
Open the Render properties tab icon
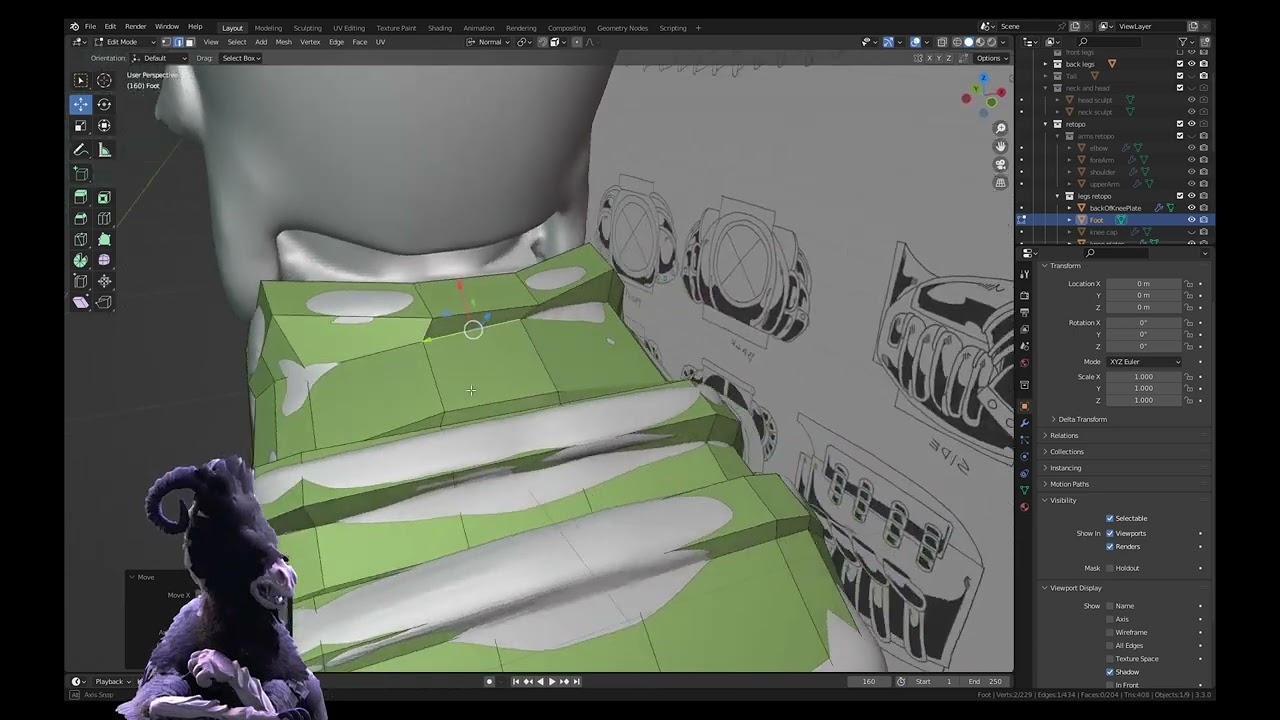(x=1024, y=296)
